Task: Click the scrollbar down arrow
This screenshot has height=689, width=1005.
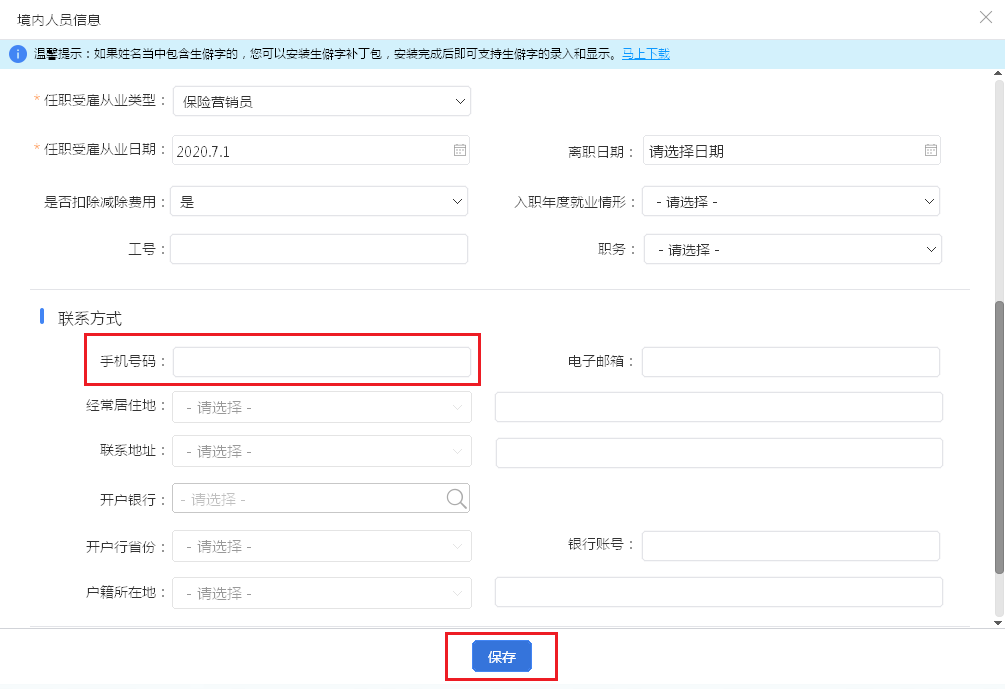Action: (x=998, y=622)
